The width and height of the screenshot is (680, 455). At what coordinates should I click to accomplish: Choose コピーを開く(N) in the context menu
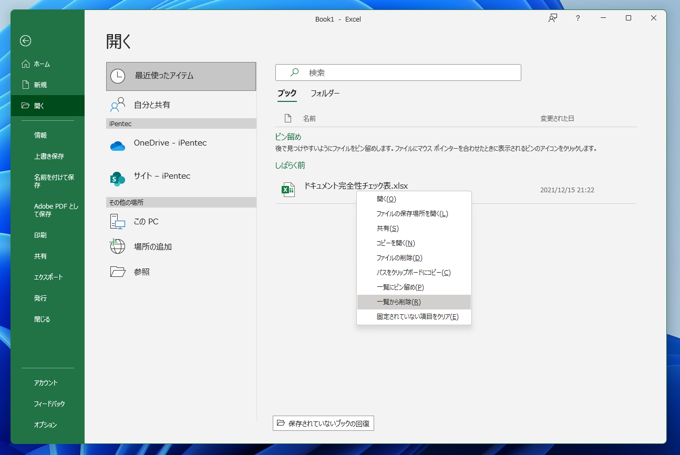click(414, 243)
